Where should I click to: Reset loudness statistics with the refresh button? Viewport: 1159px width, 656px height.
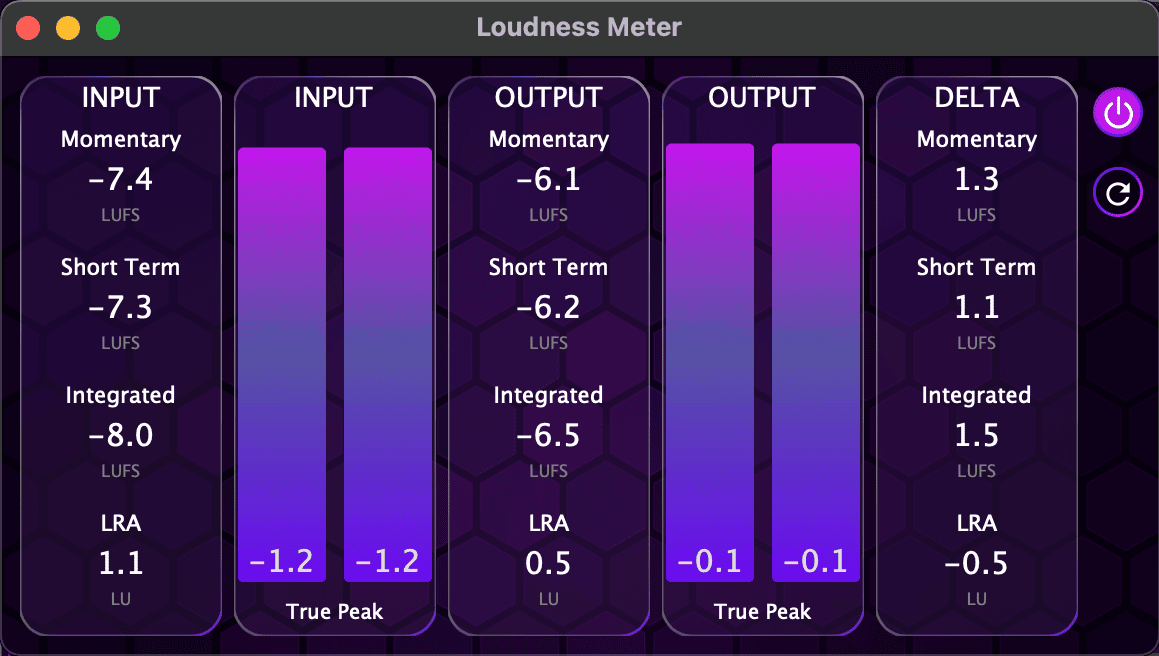1117,192
